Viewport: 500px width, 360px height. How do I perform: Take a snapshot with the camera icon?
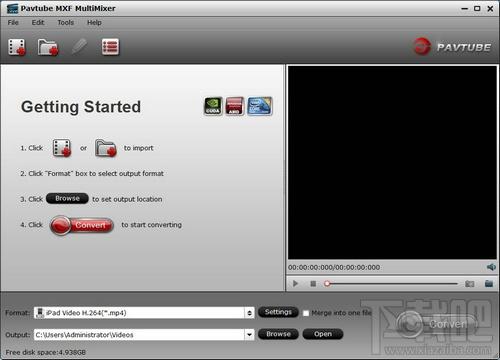tap(469, 284)
